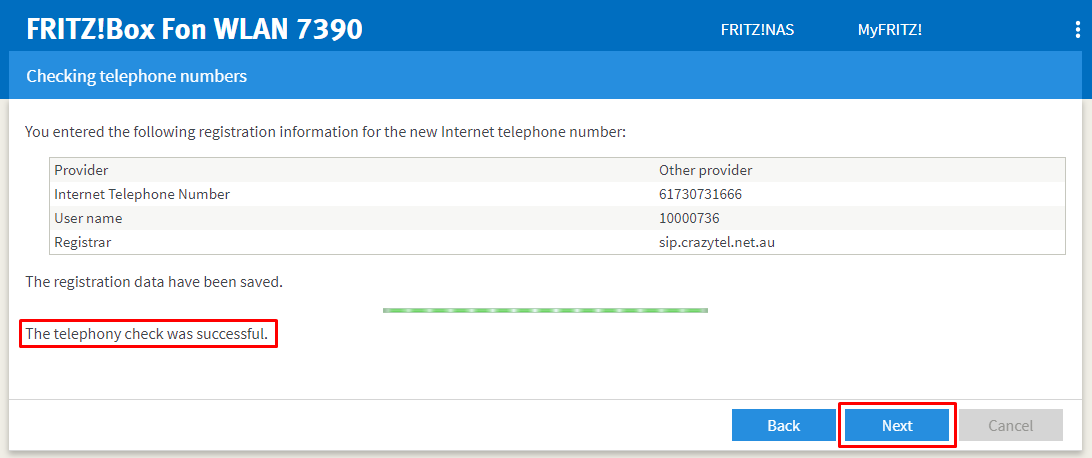Select the telephone number 61730731666
This screenshot has height=458, width=1092.
tap(700, 194)
